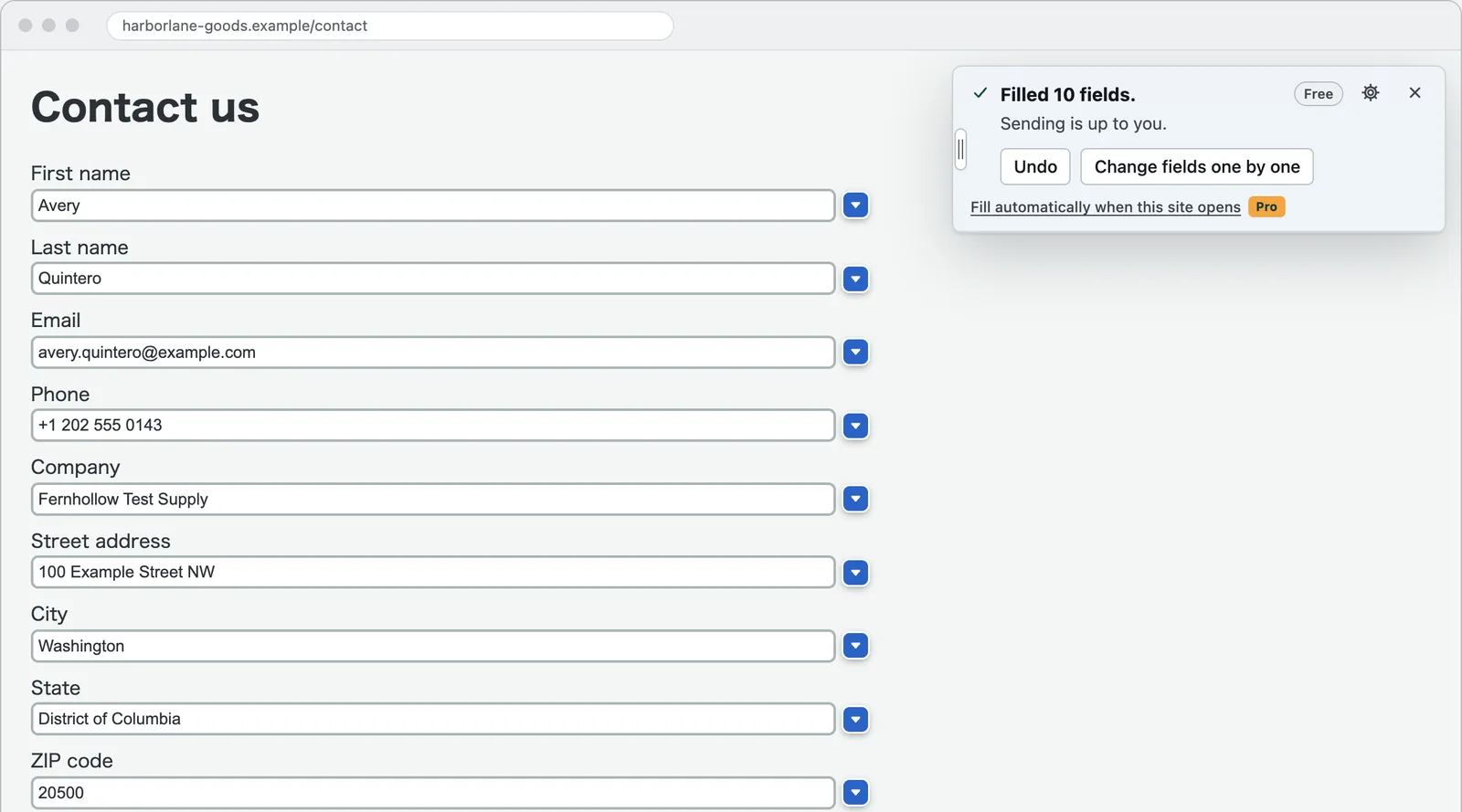
Task: Open the Street address autofill dropdown
Action: point(855,573)
